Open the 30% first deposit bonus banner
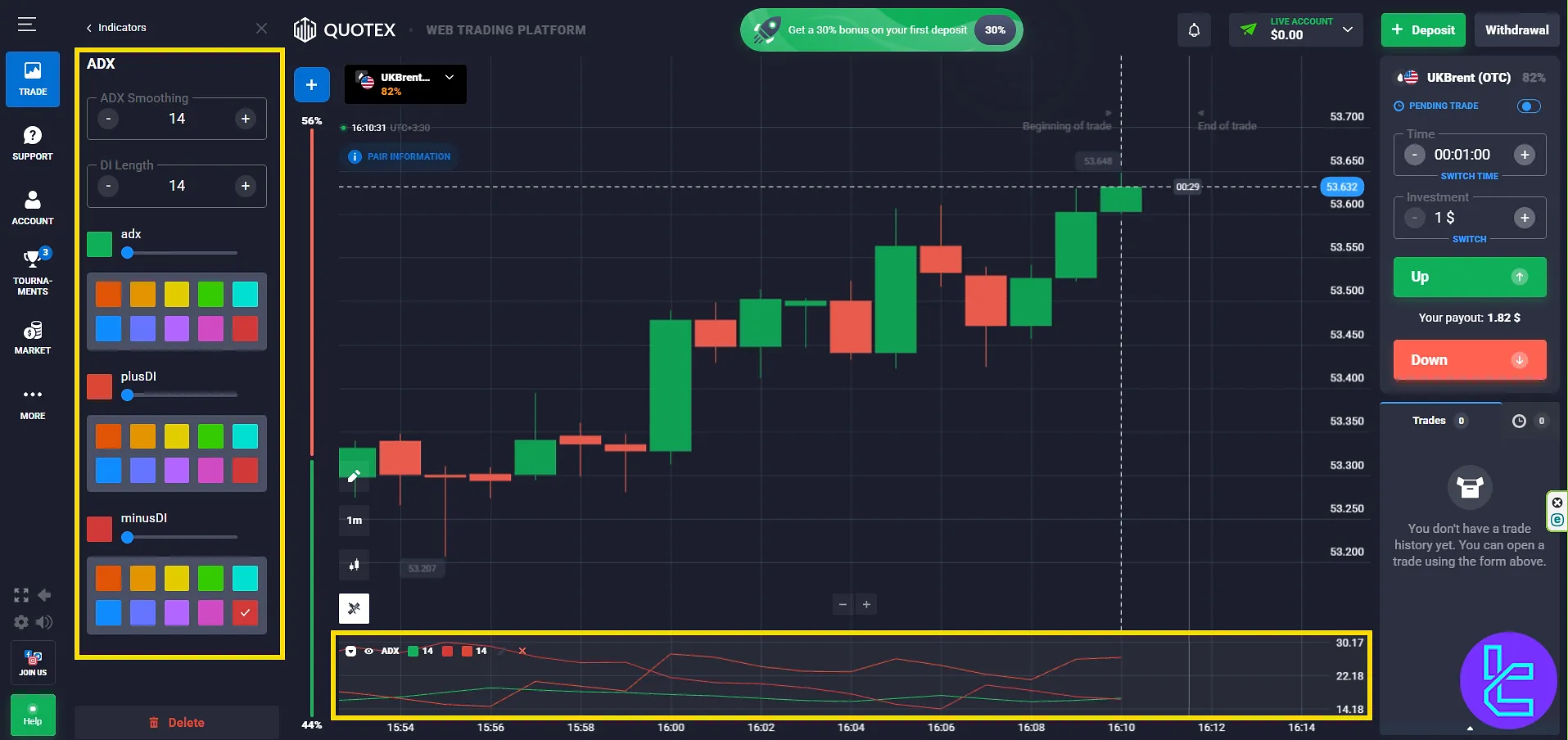 click(x=882, y=30)
